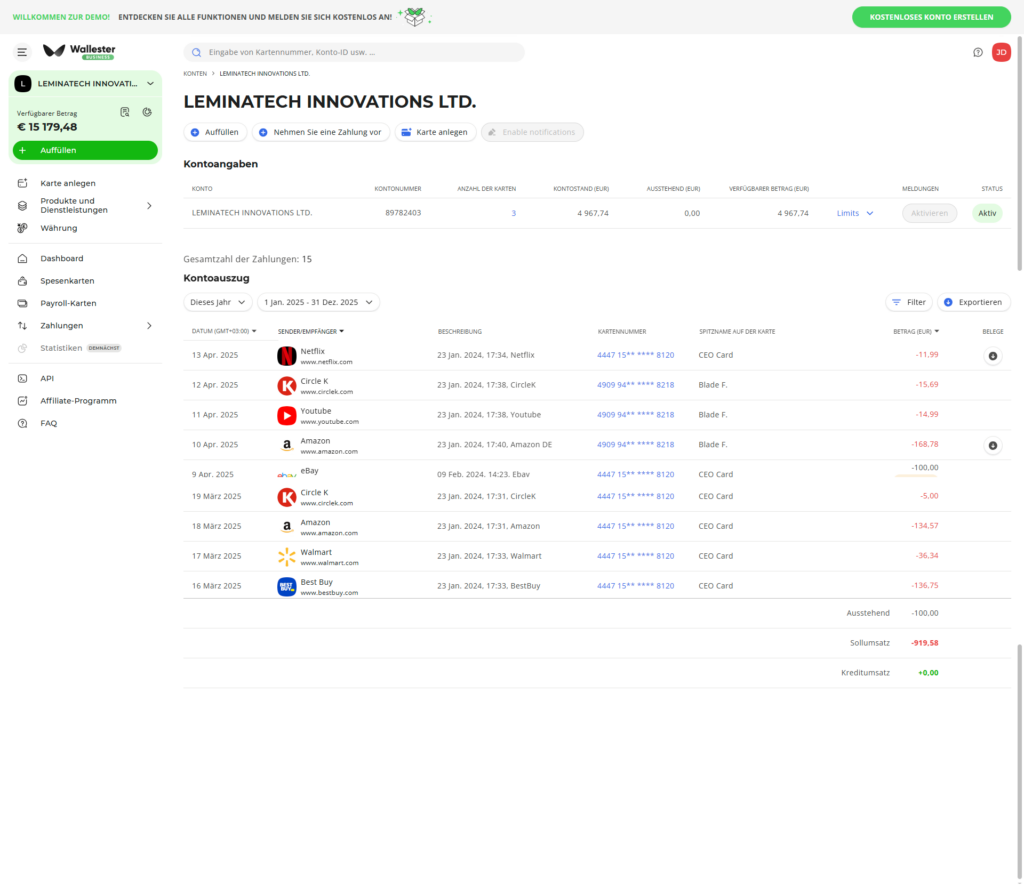Download the Amazon DE receipt on 10 Apr.

click(992, 446)
